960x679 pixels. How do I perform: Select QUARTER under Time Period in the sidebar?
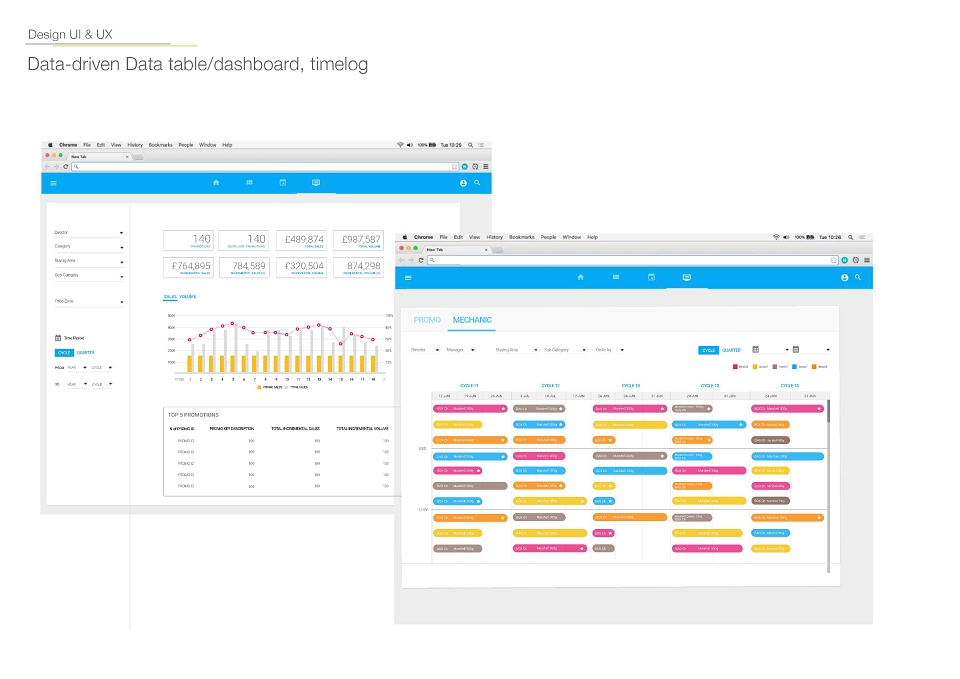point(85,353)
